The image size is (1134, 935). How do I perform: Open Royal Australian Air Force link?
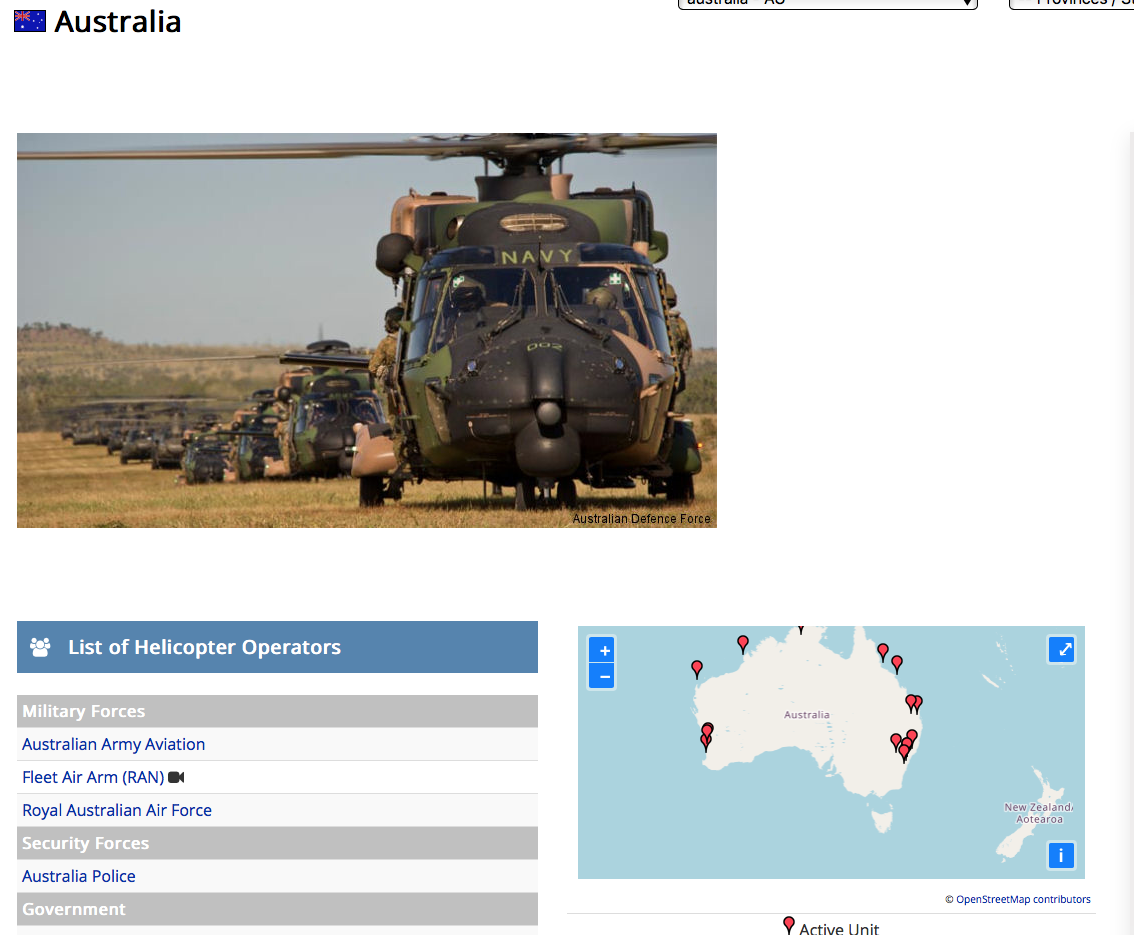pos(117,810)
